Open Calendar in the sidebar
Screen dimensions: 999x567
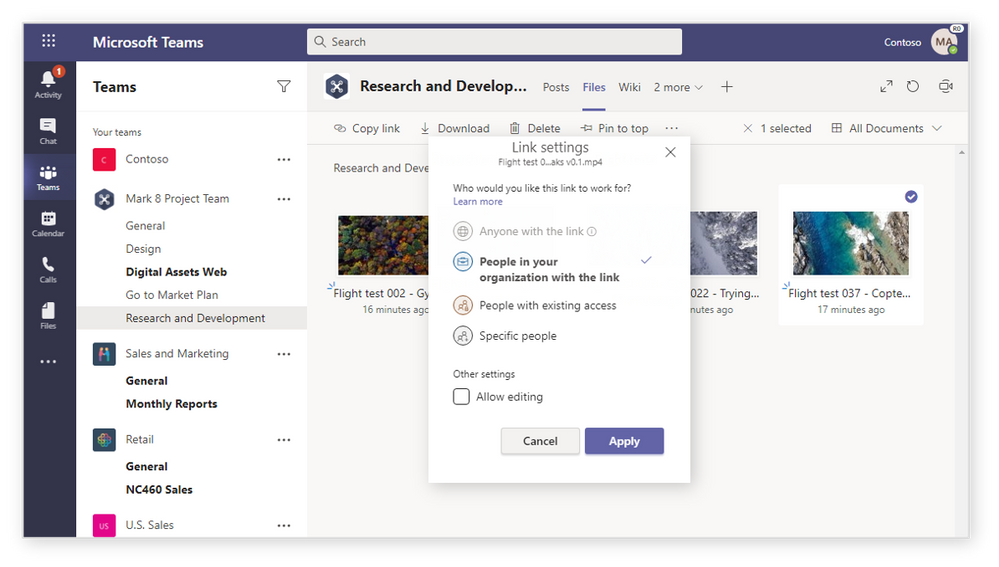tap(48, 223)
